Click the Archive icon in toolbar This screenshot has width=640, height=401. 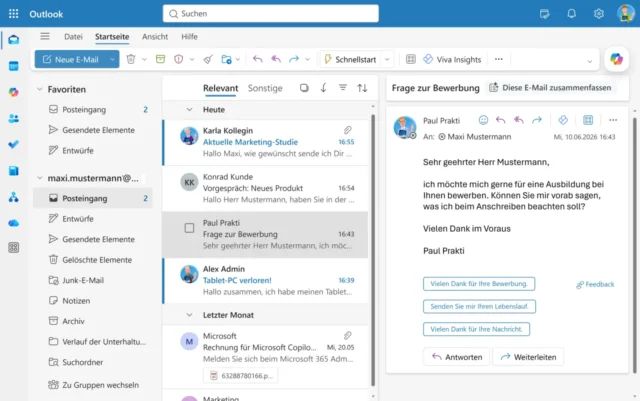pos(160,59)
